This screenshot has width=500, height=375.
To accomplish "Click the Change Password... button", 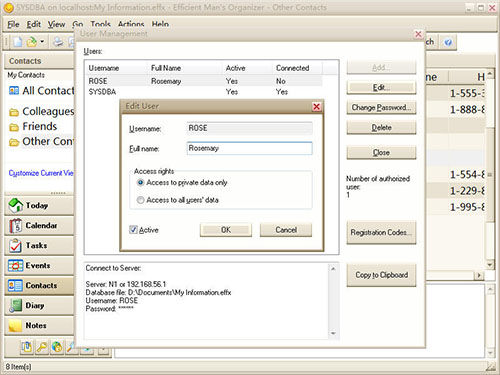I will click(381, 108).
